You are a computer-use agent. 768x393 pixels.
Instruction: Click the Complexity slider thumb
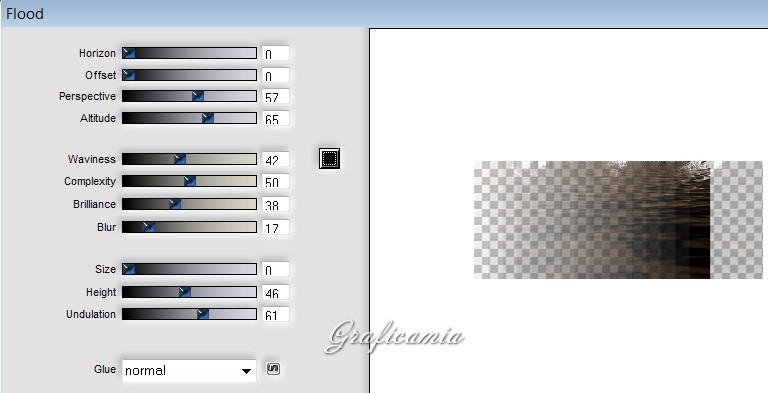pyautogui.click(x=190, y=181)
